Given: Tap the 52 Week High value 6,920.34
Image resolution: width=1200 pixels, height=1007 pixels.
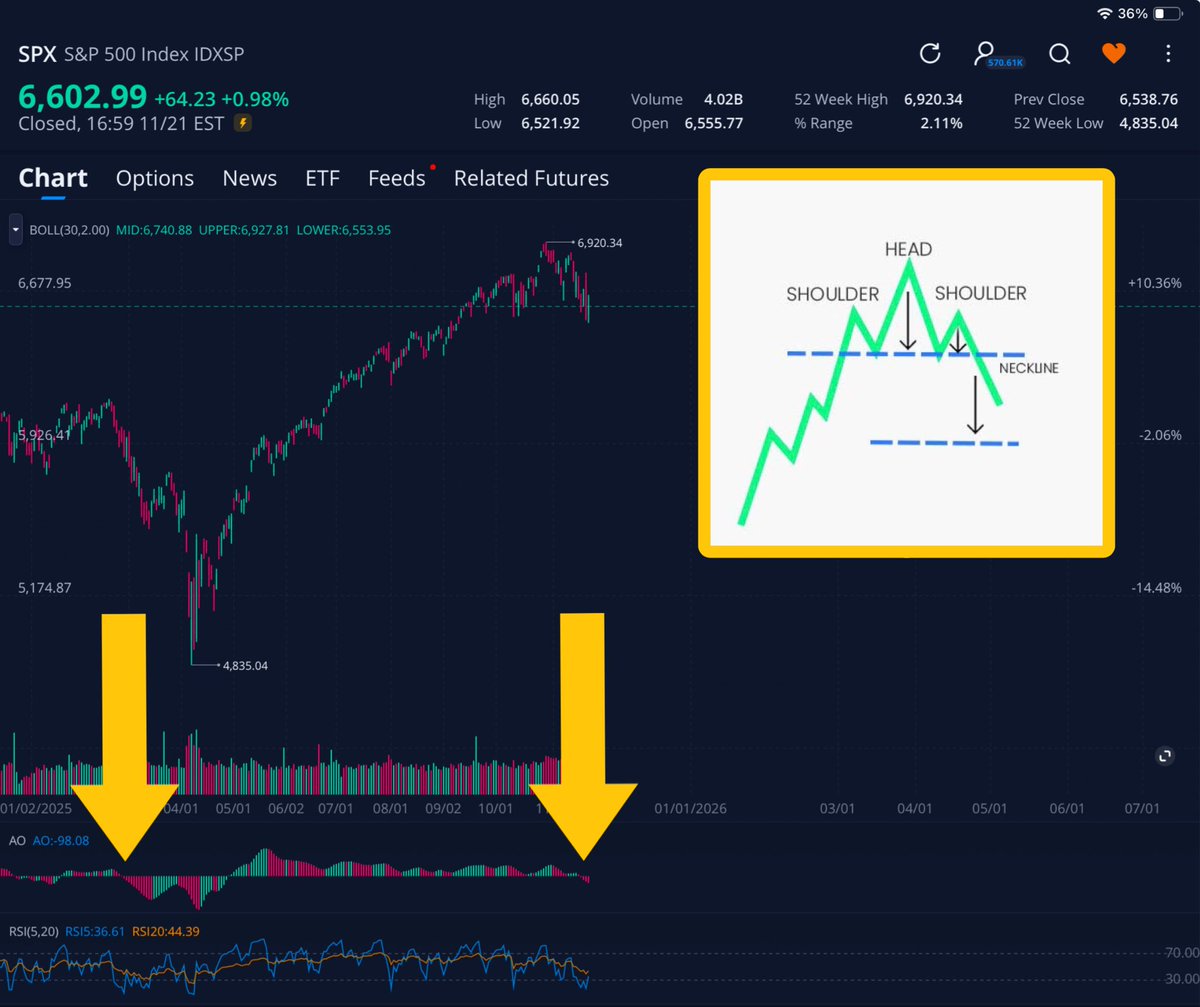Looking at the screenshot, I should click(933, 99).
